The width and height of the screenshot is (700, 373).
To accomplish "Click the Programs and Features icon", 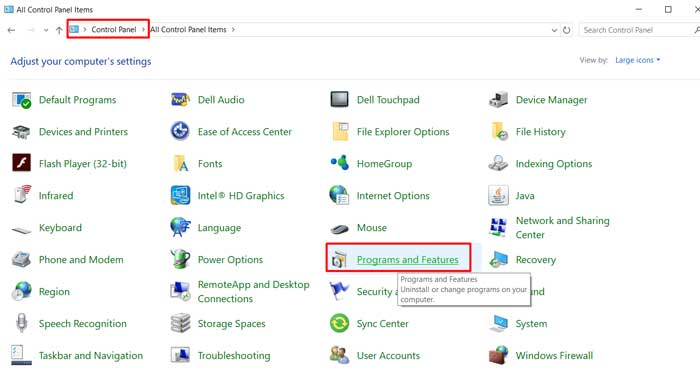I will pos(339,260).
